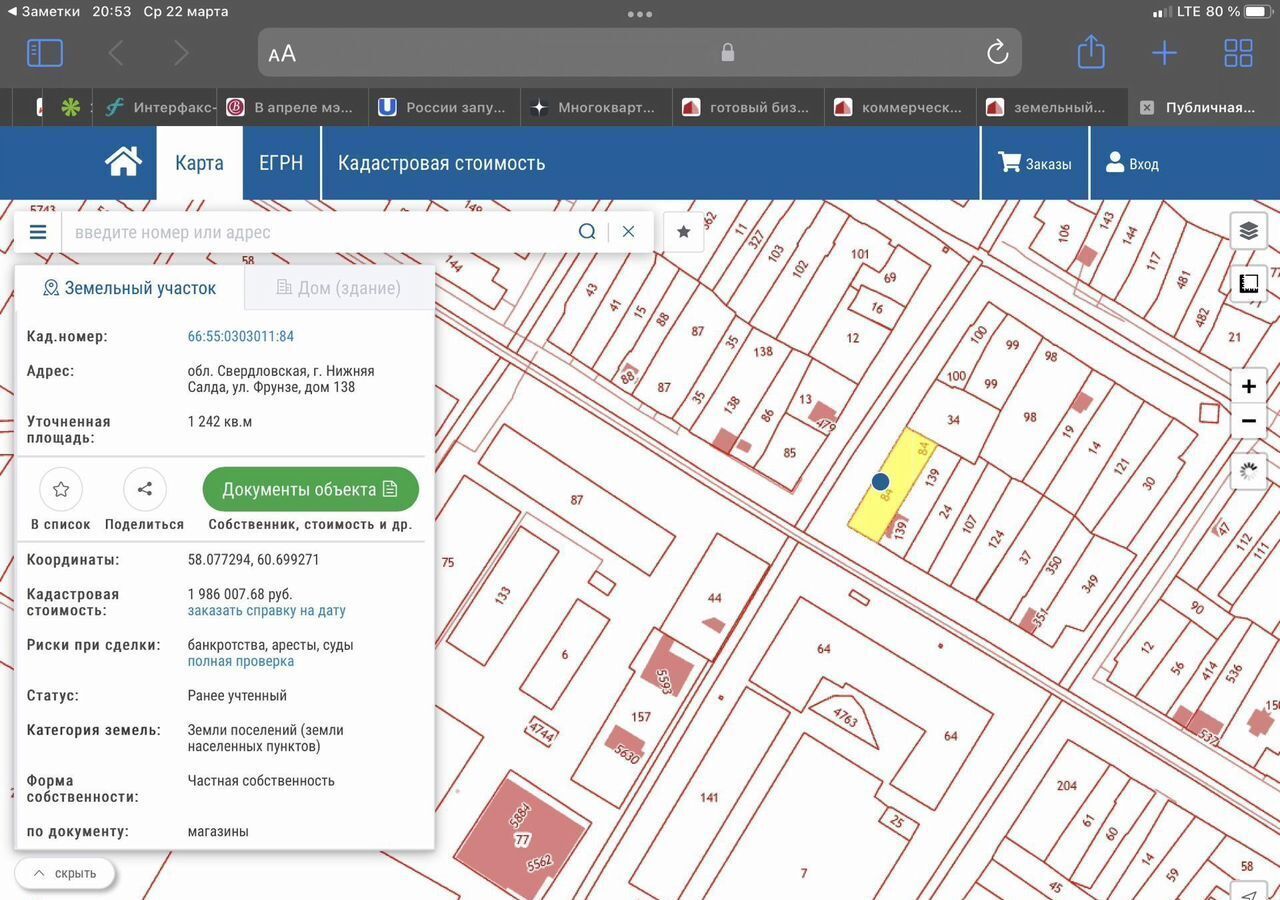Switch to the Земельный участок tab

point(130,288)
